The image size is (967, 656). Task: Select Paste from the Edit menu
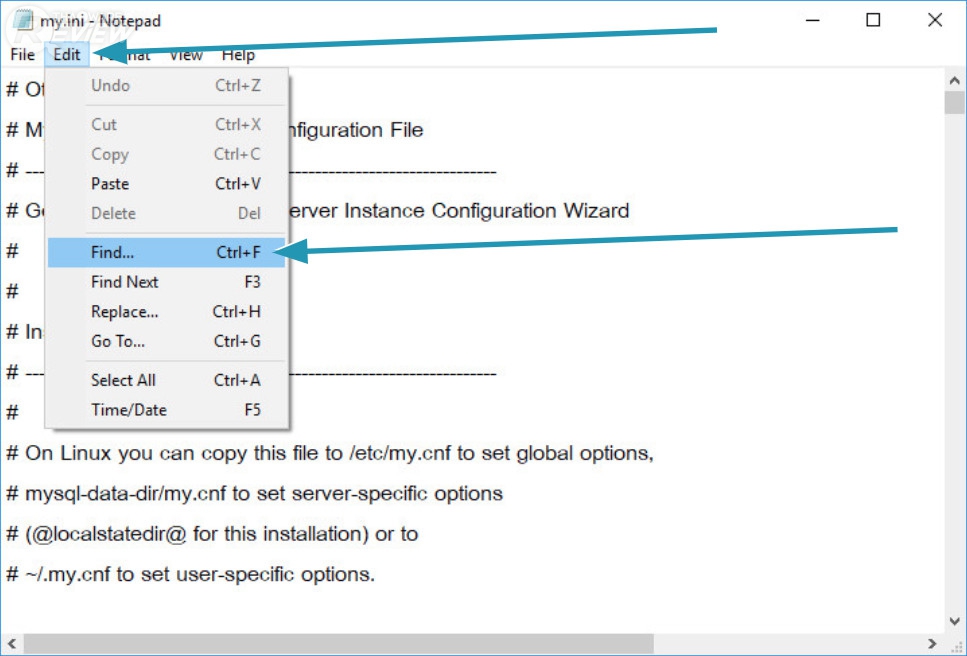pyautogui.click(x=110, y=184)
